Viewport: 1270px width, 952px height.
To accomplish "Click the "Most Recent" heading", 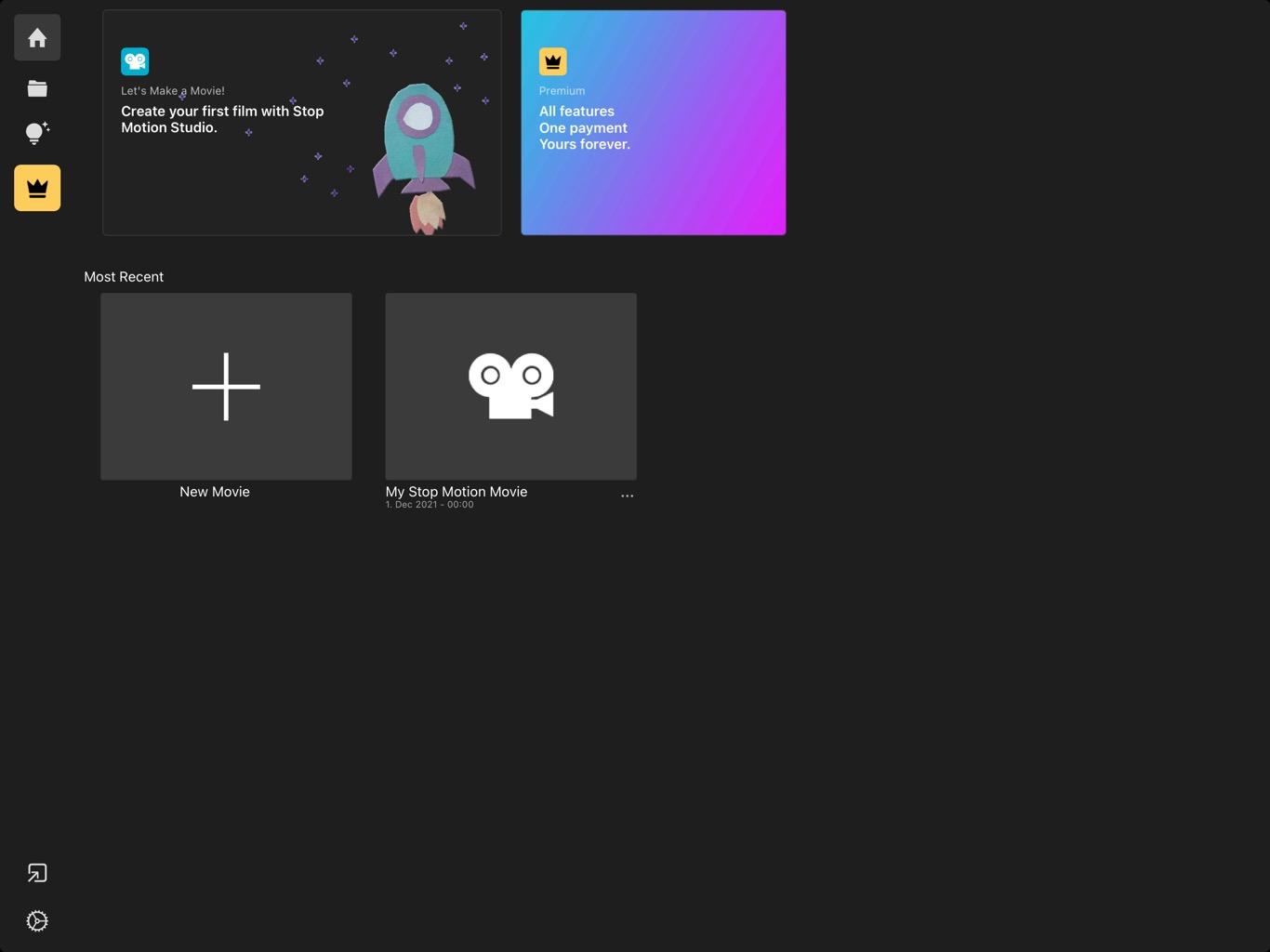I will [x=124, y=277].
